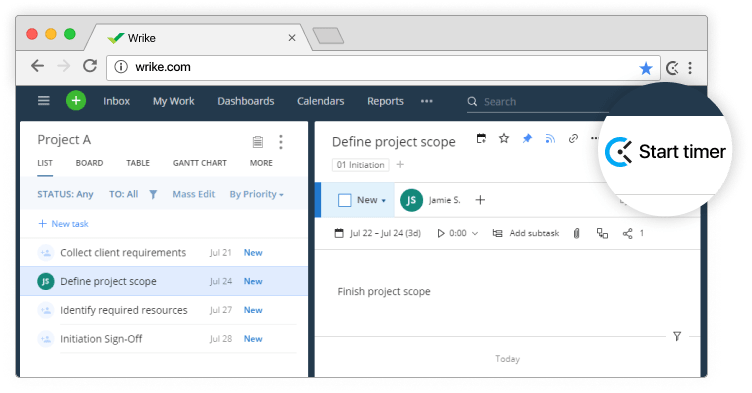Open the Clockify extension in browser toolbar
The image size is (752, 393).
(x=672, y=68)
